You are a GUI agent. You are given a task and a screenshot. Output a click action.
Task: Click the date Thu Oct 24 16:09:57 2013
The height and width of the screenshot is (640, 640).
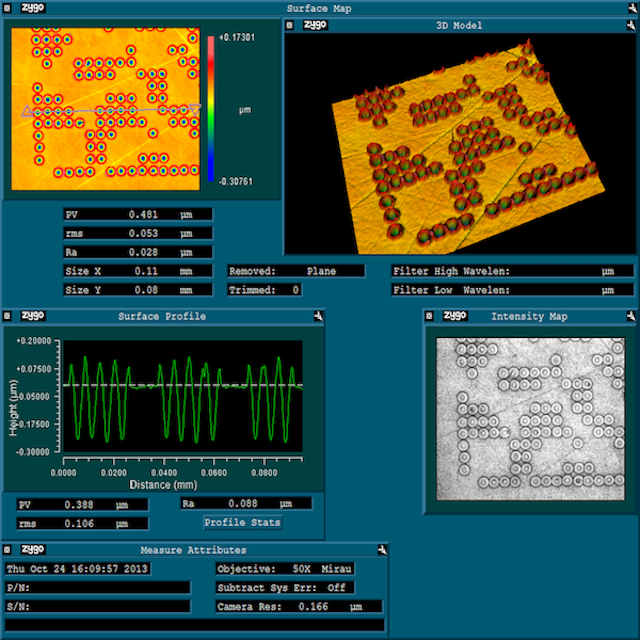click(x=78, y=569)
